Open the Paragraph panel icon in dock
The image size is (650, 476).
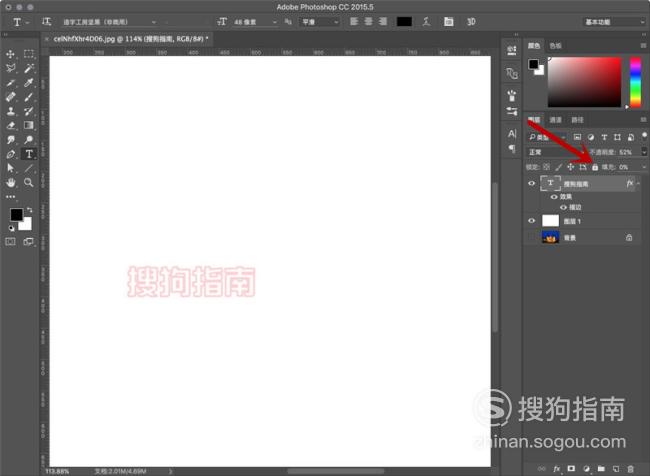(x=512, y=148)
